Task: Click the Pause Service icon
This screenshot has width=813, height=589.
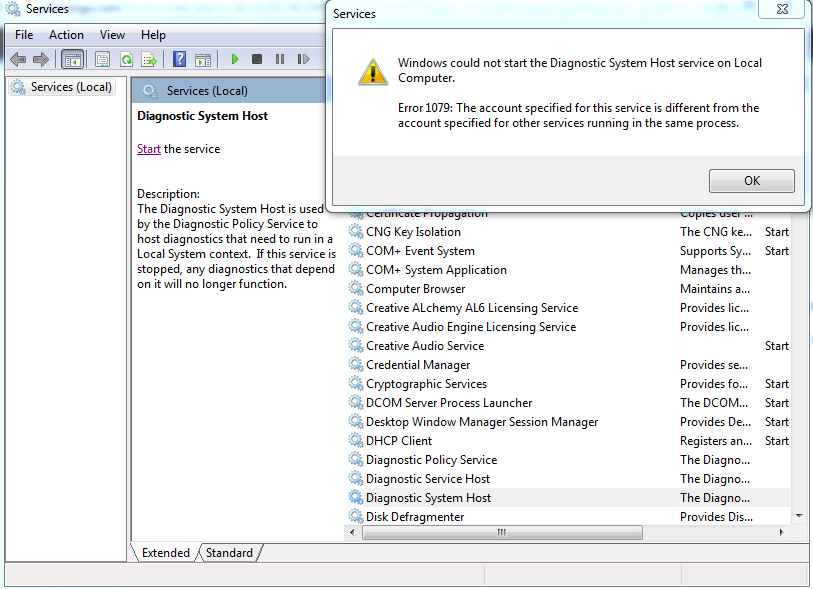Action: (x=280, y=59)
